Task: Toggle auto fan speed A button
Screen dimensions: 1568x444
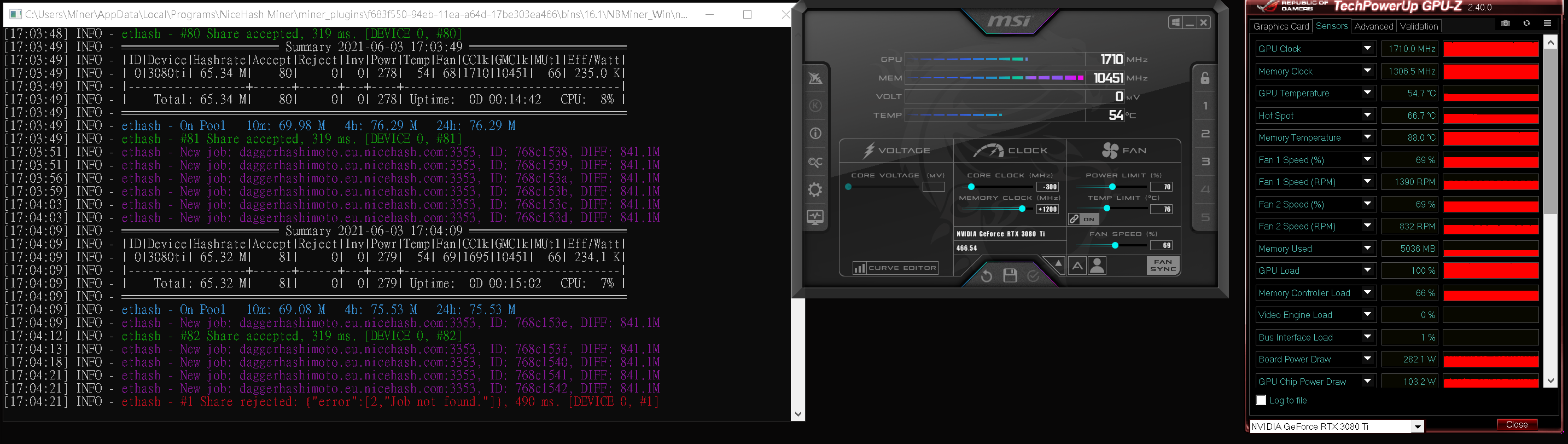Action: tap(1077, 266)
